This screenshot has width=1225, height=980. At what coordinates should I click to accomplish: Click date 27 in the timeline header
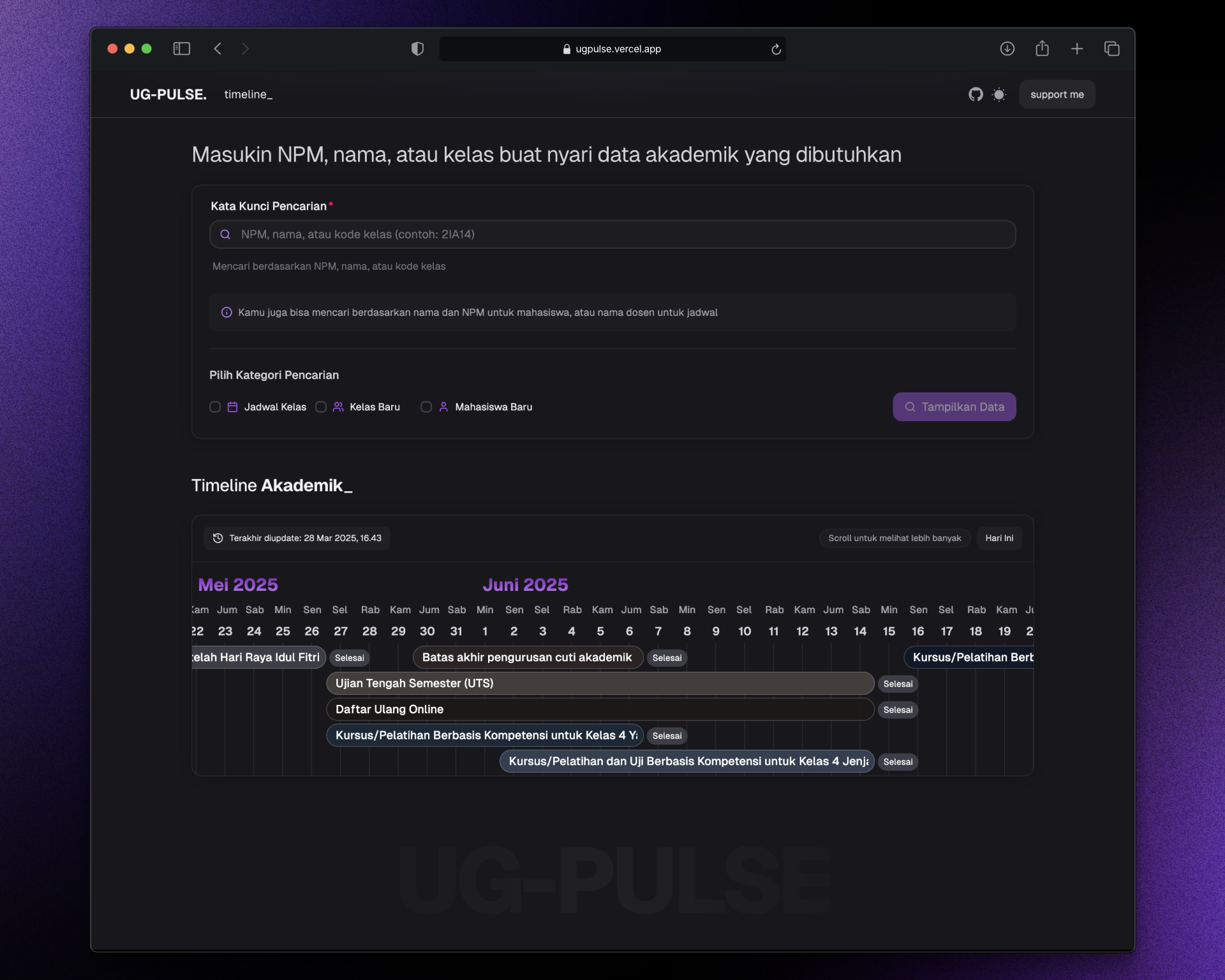click(341, 631)
